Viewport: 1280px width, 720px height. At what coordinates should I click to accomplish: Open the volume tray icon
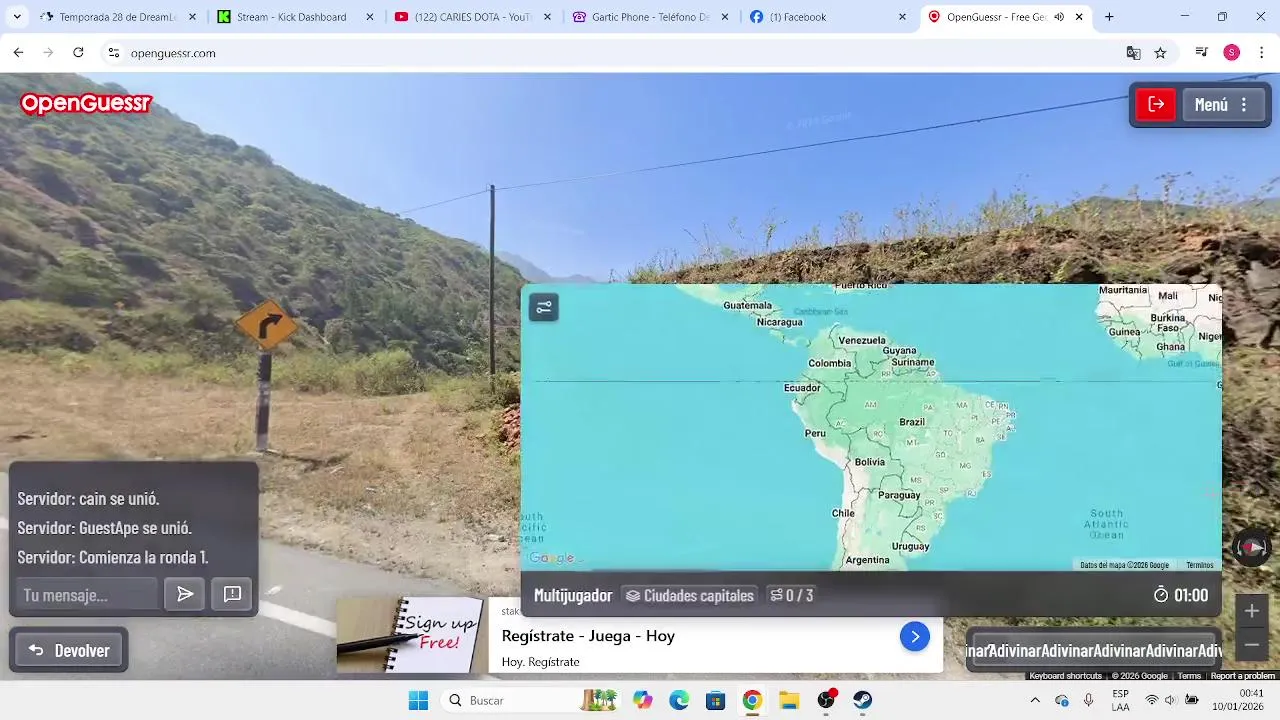[1170, 700]
